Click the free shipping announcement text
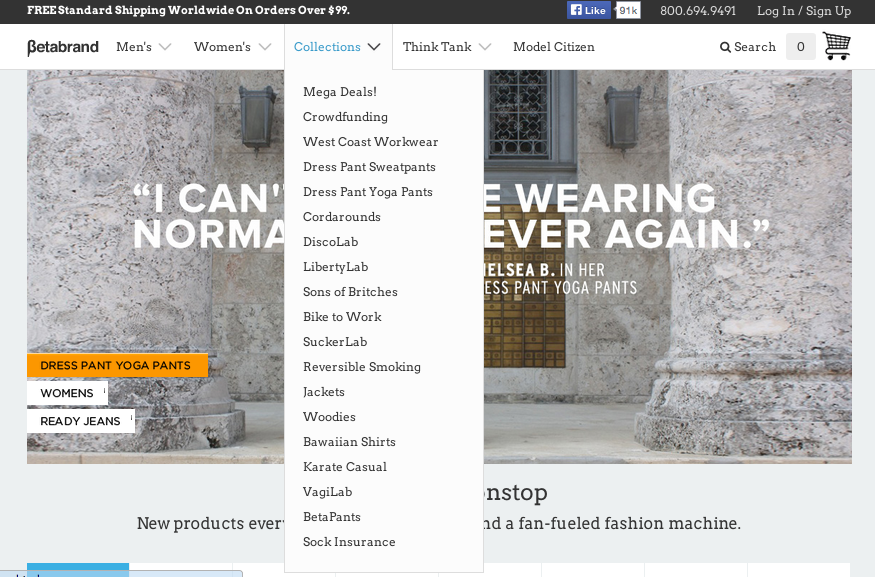 click(x=188, y=10)
